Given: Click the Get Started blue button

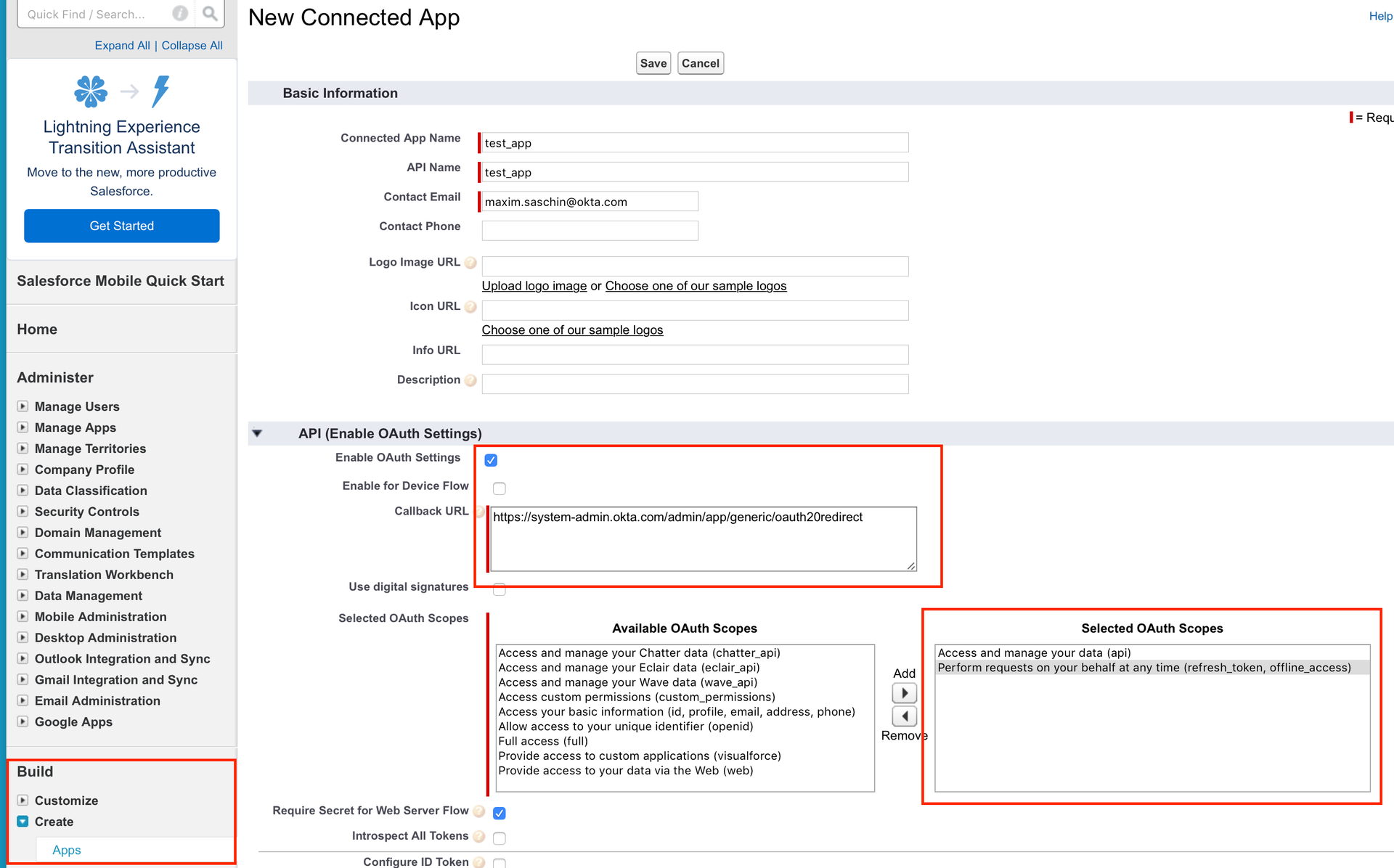Looking at the screenshot, I should 122,226.
